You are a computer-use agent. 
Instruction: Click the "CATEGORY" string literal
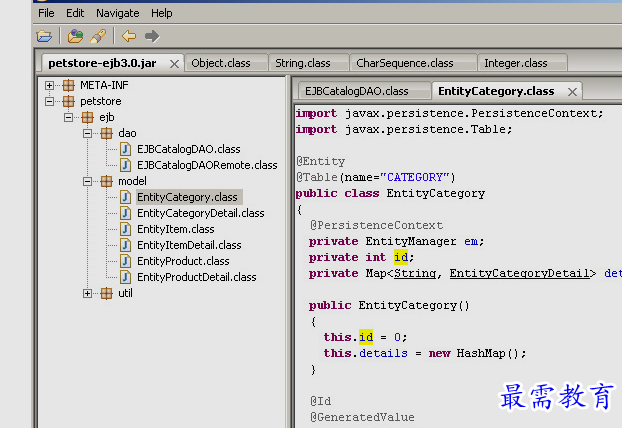pos(415,177)
